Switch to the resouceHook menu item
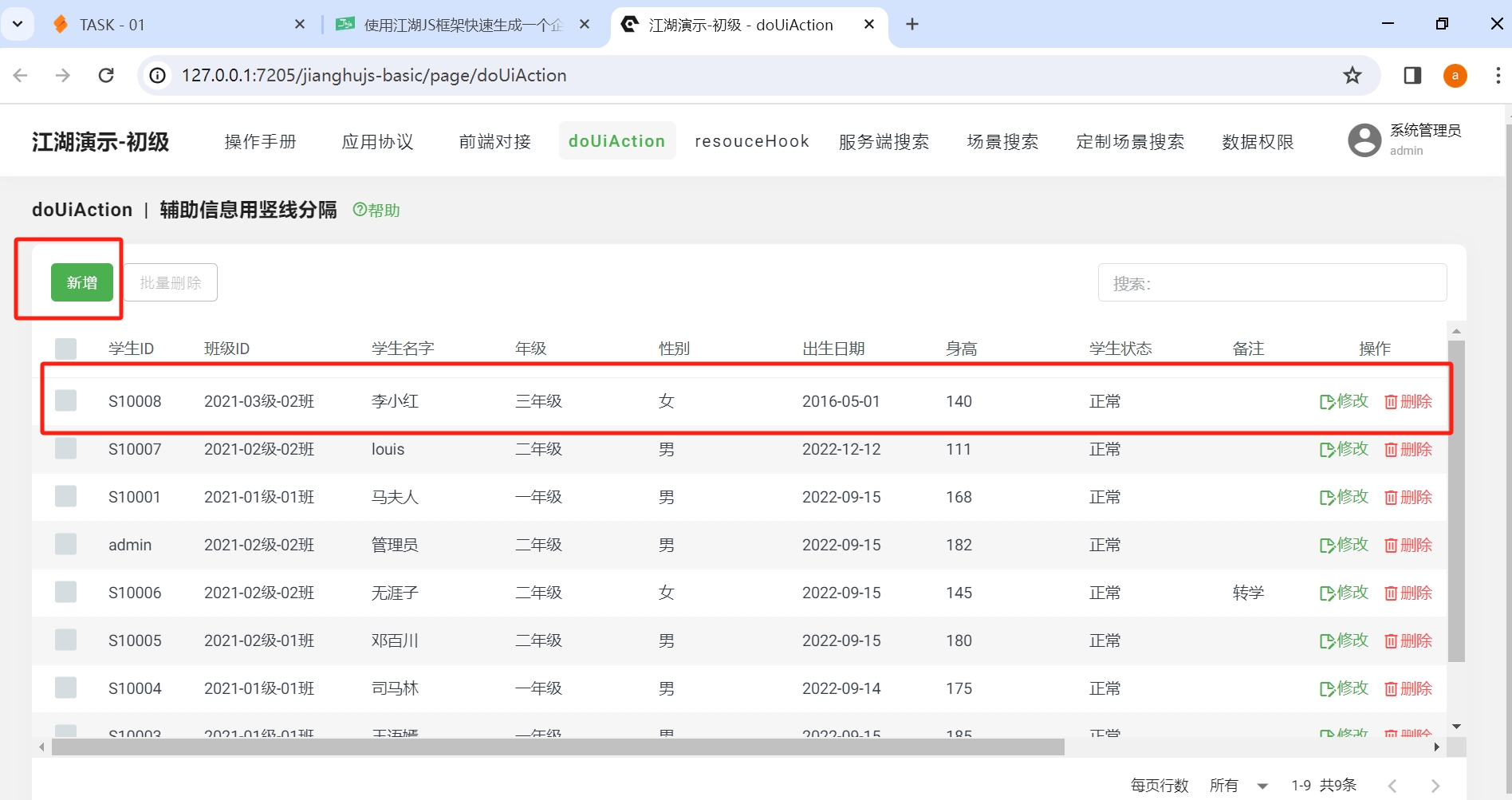 tap(750, 140)
